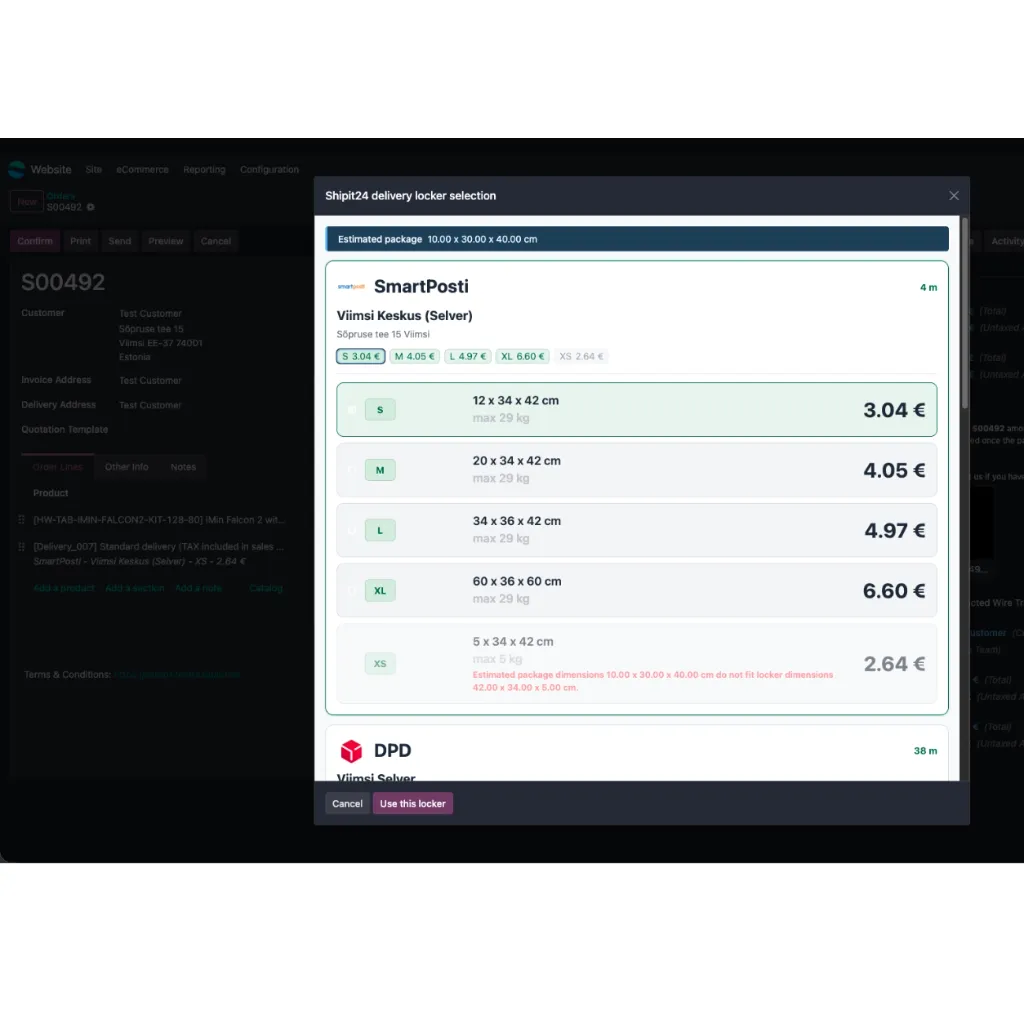Open the Site menu
This screenshot has height=1024, width=1024.
93,170
